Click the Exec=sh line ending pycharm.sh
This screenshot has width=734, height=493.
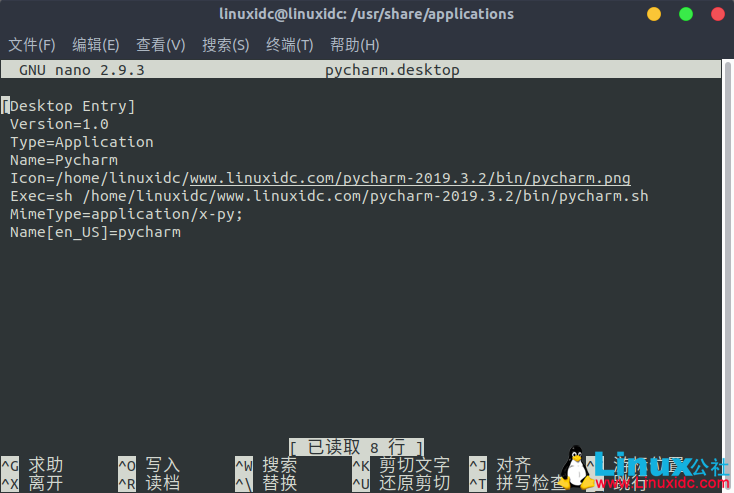coord(329,196)
